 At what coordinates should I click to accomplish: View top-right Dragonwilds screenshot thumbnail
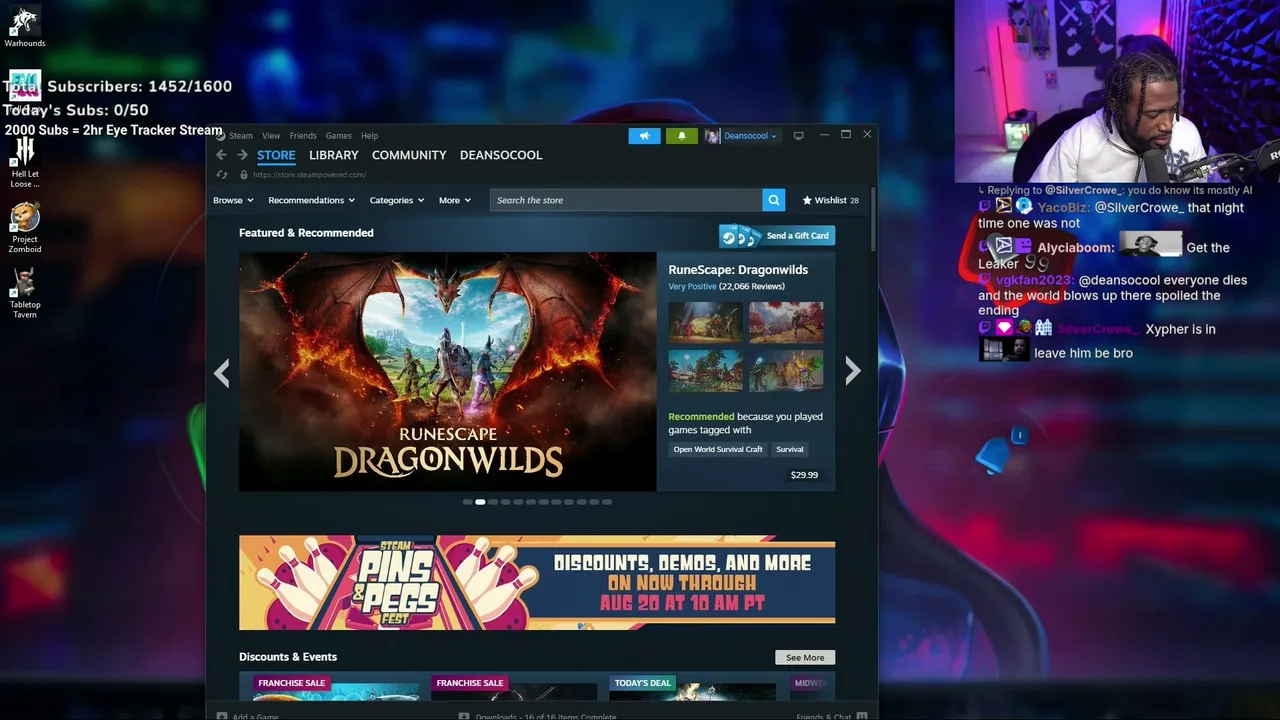coord(786,322)
